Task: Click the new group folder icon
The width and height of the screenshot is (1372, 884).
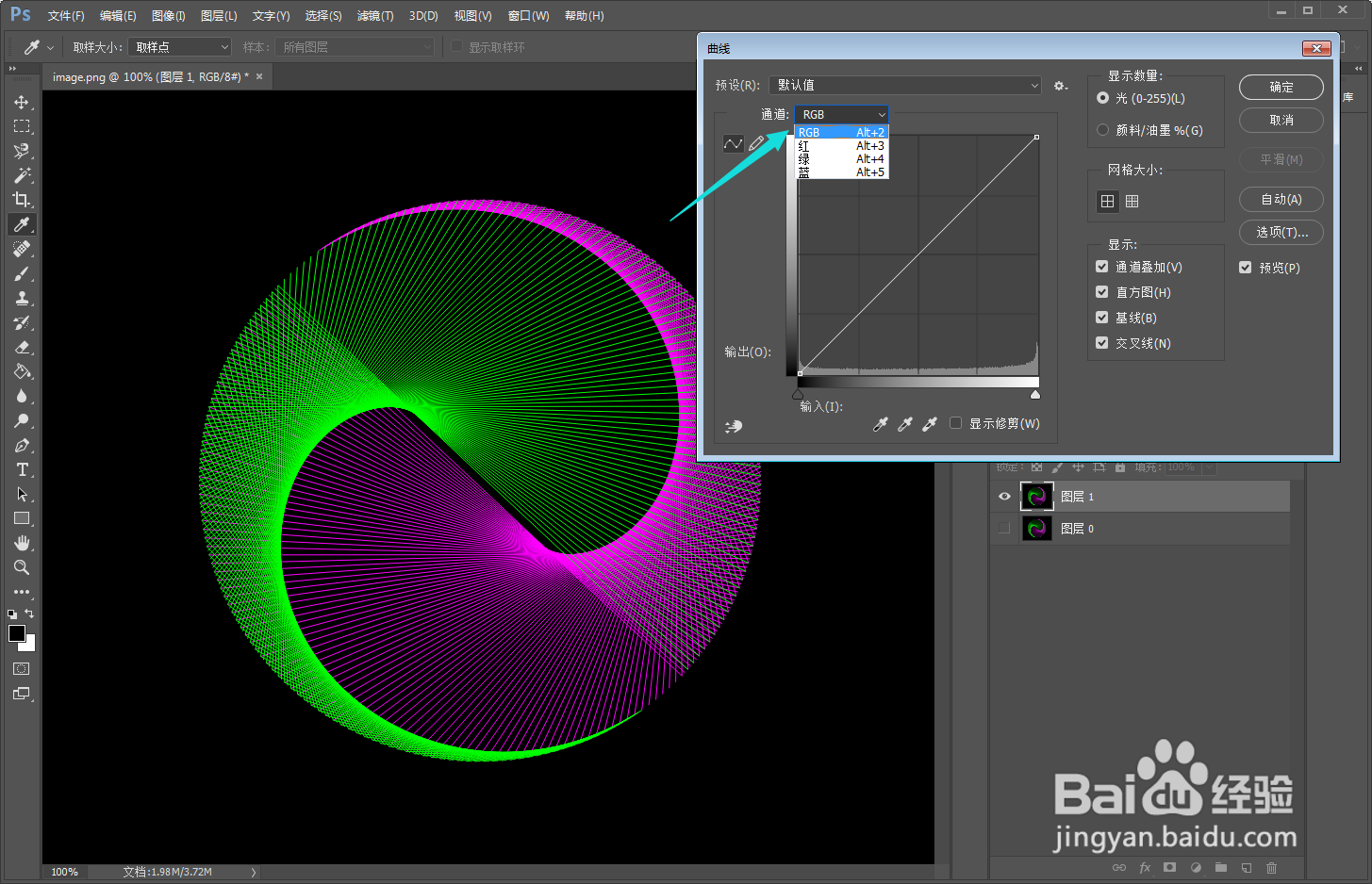Action: [1221, 867]
